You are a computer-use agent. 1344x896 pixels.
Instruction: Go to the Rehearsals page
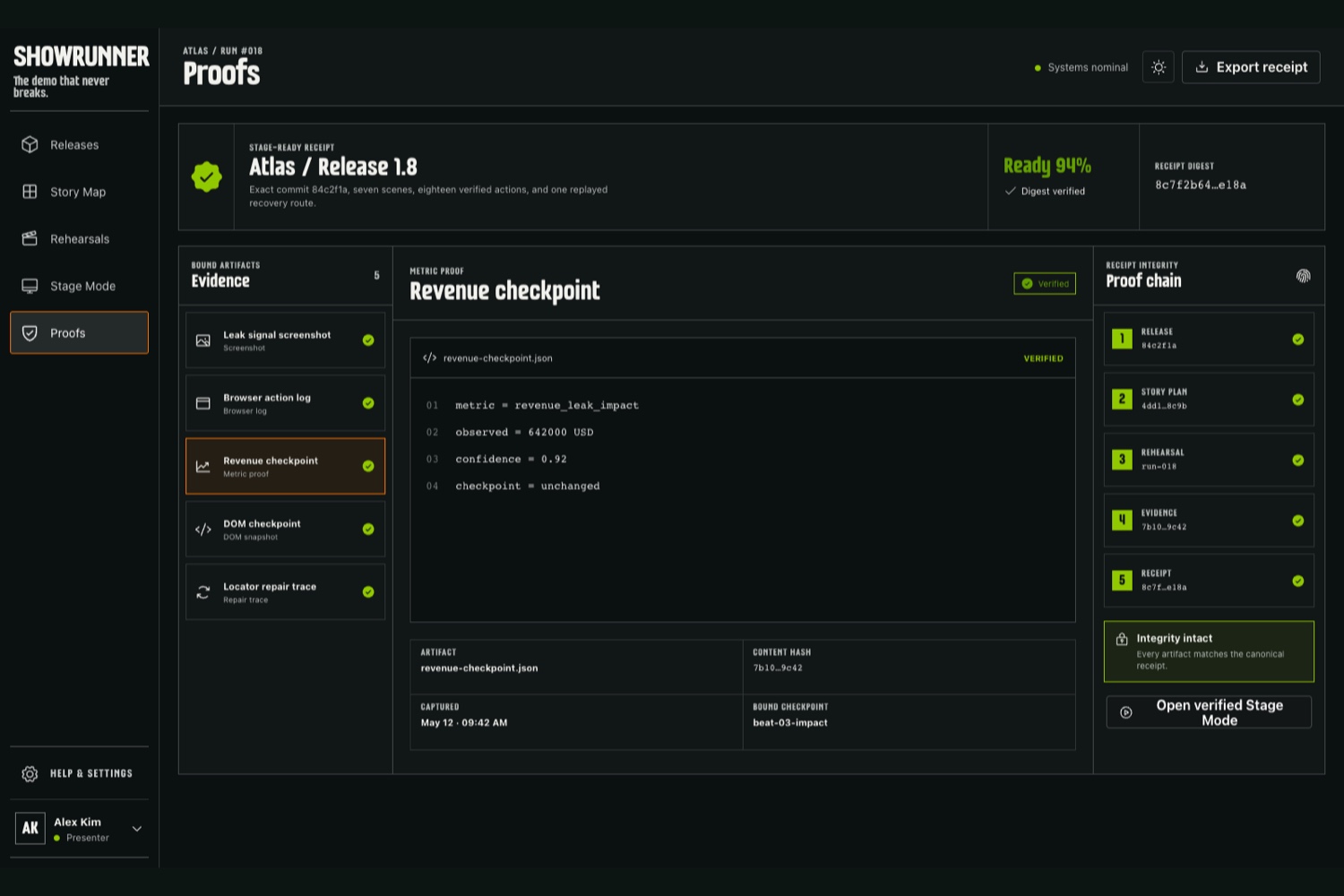pos(79,239)
